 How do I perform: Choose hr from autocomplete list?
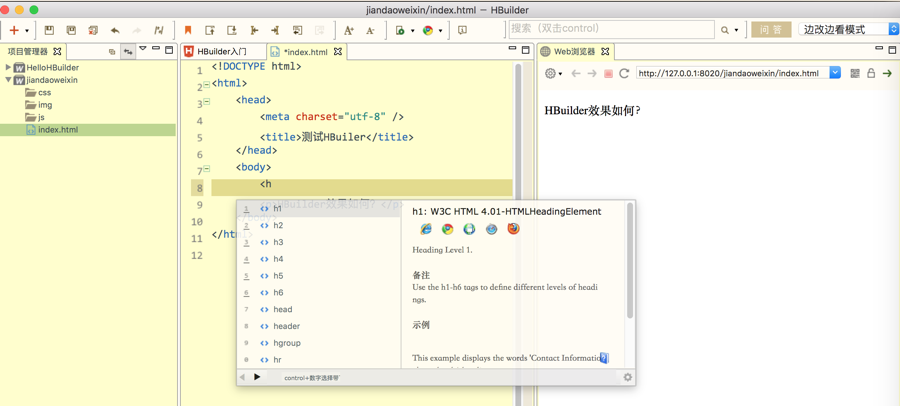(x=319, y=359)
